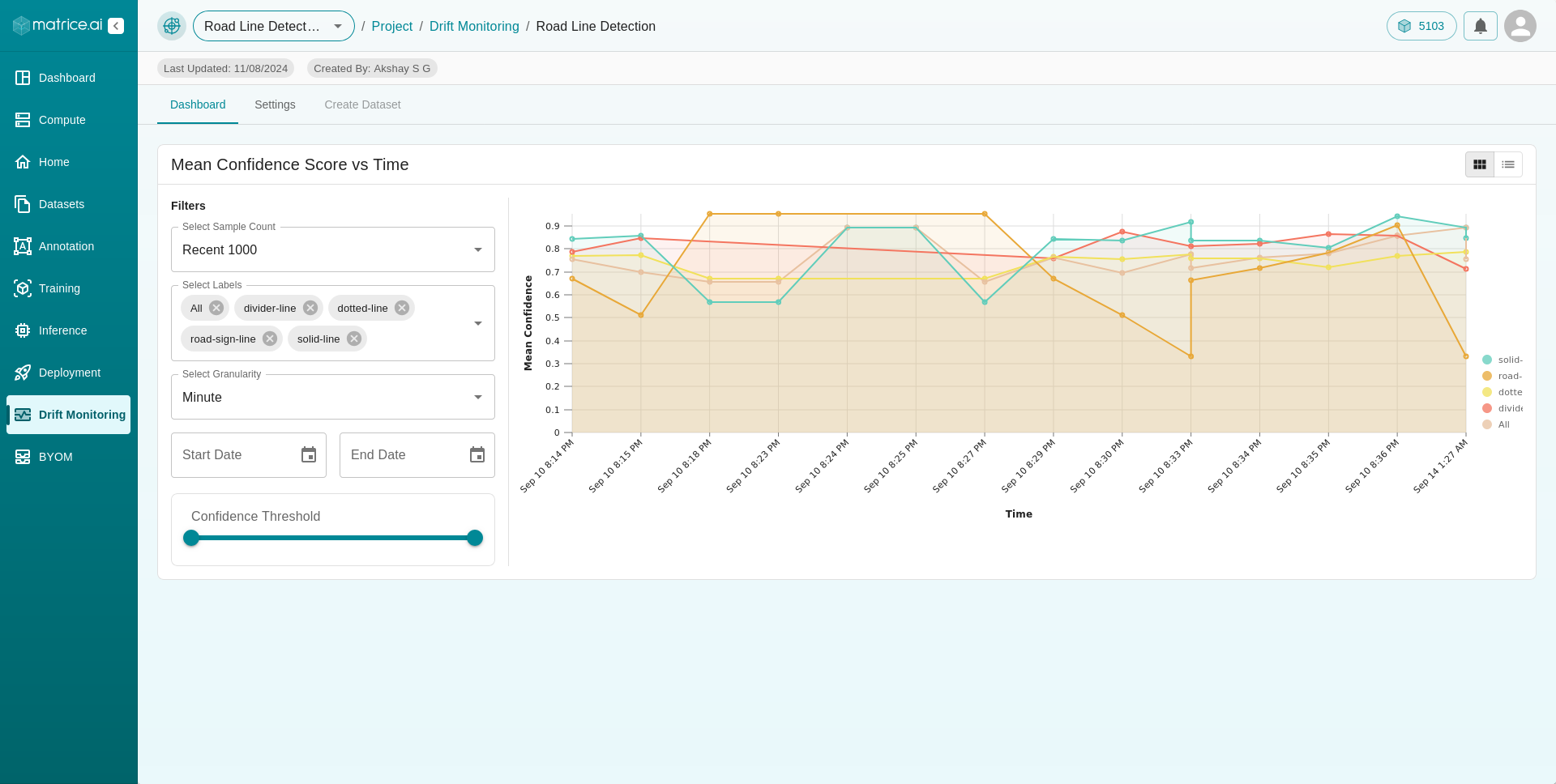This screenshot has width=1556, height=784.
Task: Switch chart to list view
Action: pos(1508,164)
